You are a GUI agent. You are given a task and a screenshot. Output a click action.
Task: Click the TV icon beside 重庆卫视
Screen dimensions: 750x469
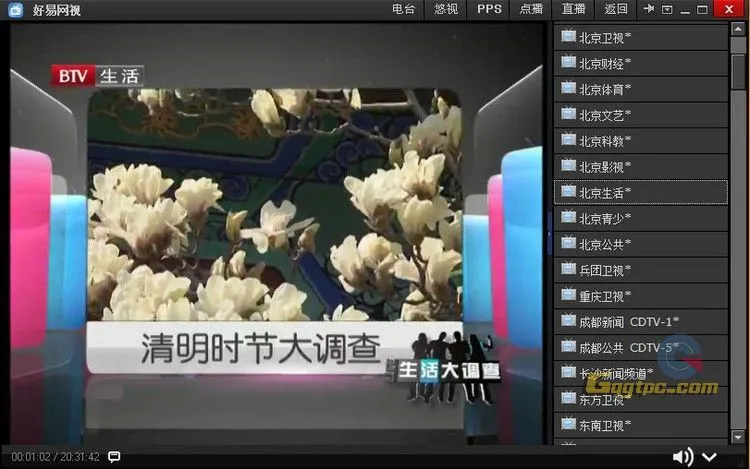(568, 294)
